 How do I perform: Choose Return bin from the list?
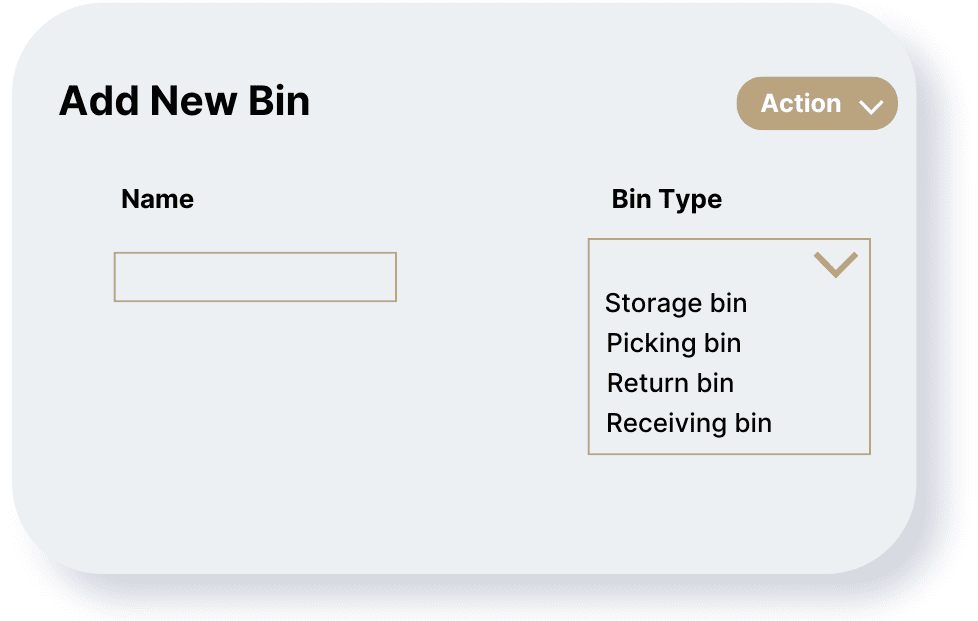(670, 383)
